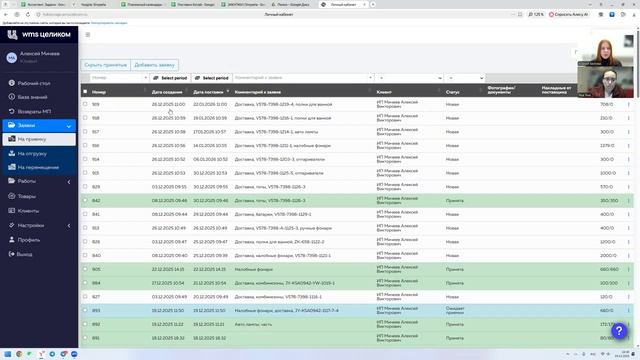Check the checkbox for order 842
Image resolution: width=640 pixels, height=360 pixels.
click(85, 200)
